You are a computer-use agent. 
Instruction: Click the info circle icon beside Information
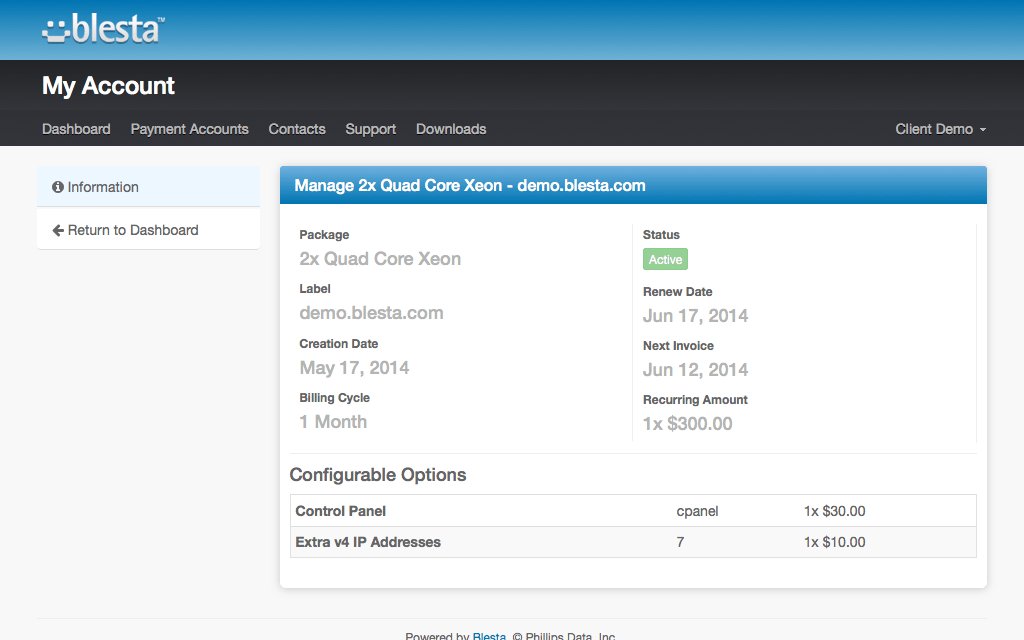click(x=58, y=187)
